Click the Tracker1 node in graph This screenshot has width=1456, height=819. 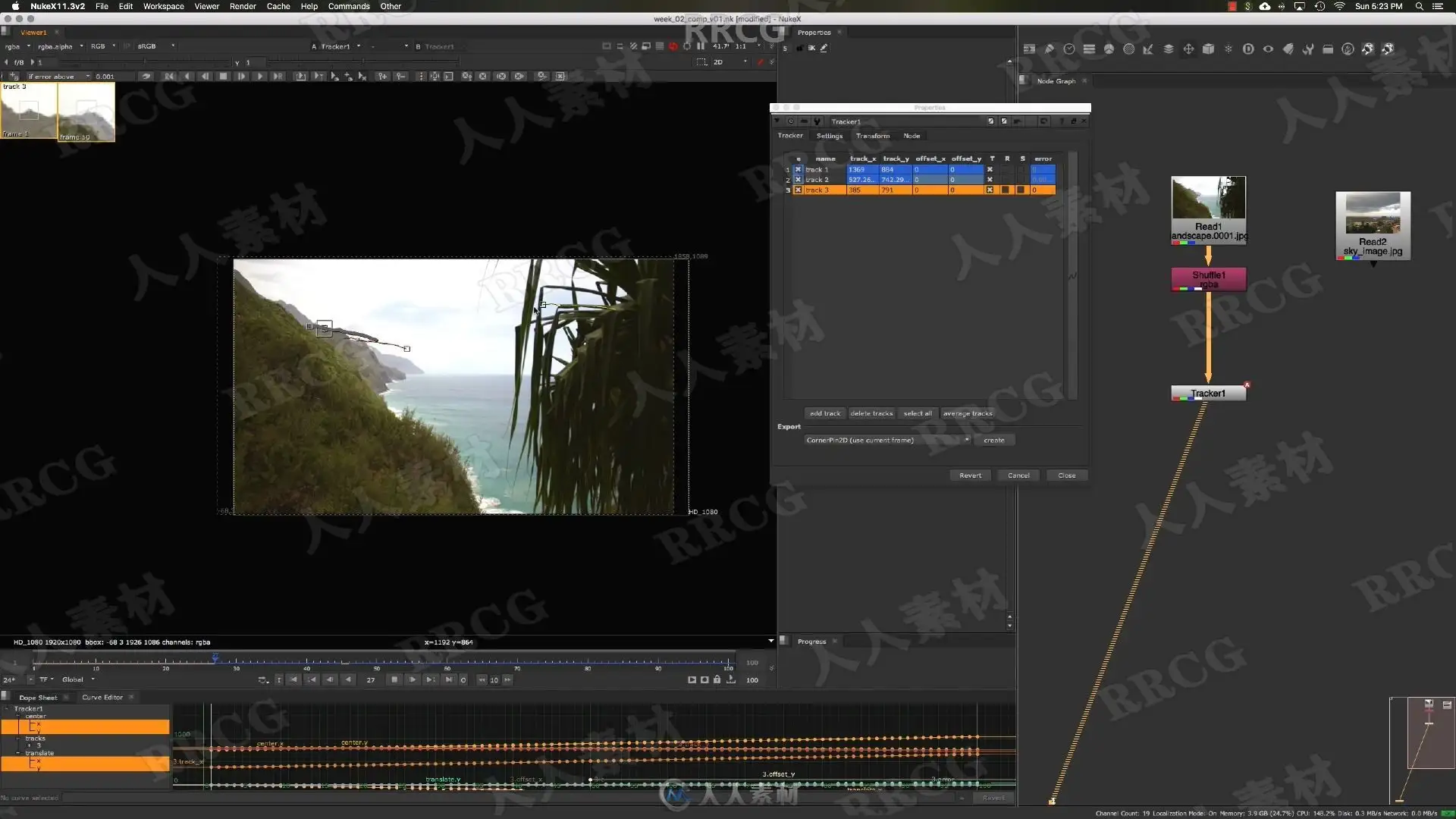1208,393
